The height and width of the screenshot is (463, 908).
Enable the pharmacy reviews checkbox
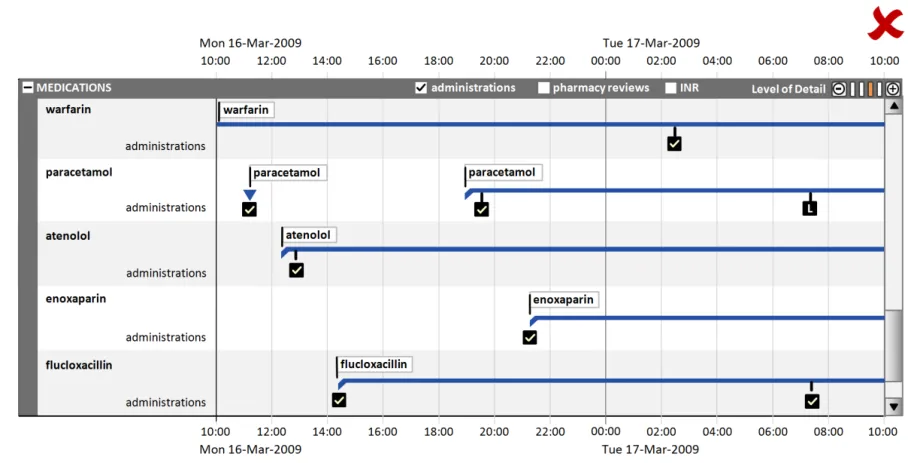(544, 88)
